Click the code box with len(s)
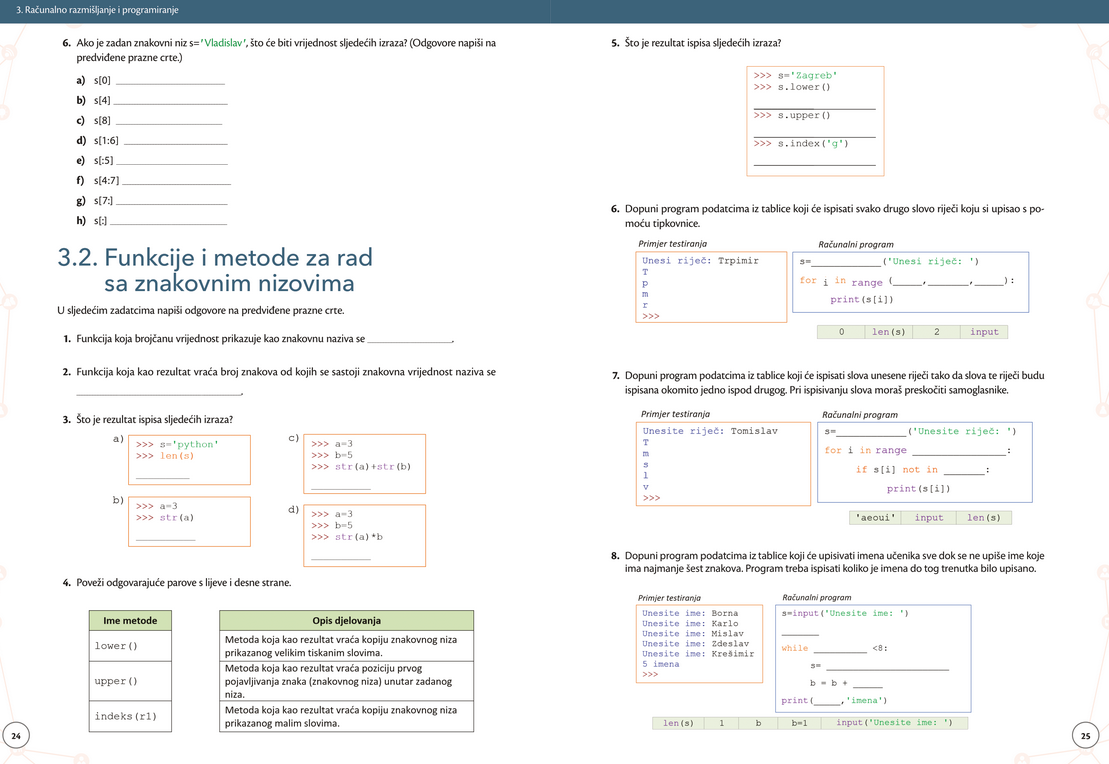 click(x=190, y=460)
